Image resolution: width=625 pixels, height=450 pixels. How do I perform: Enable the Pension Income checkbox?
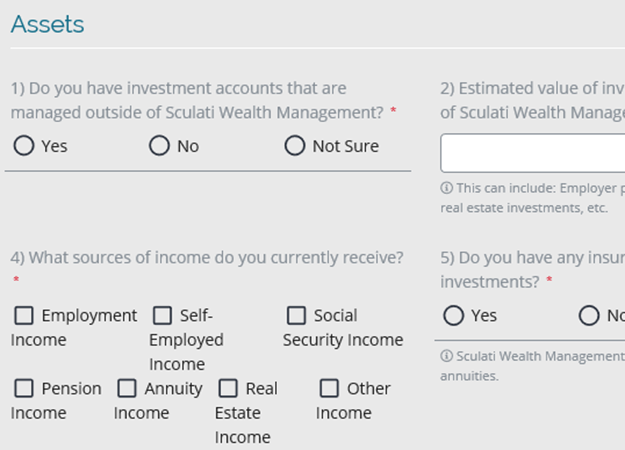pyautogui.click(x=24, y=388)
